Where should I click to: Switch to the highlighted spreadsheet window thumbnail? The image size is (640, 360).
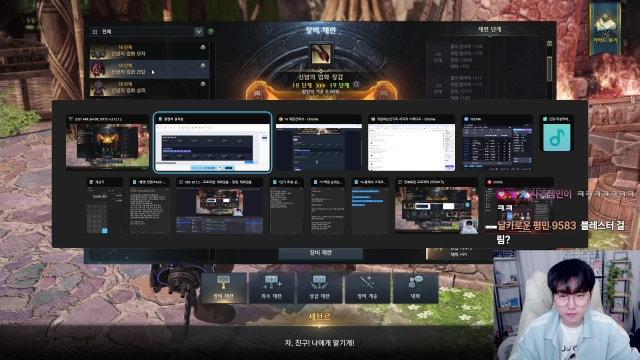(212, 142)
